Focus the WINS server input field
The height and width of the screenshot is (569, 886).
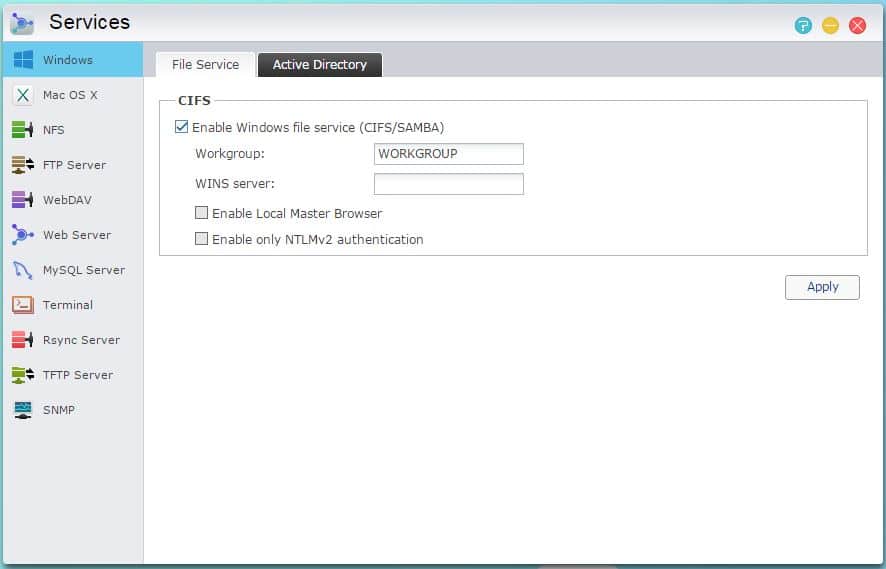pyautogui.click(x=448, y=184)
